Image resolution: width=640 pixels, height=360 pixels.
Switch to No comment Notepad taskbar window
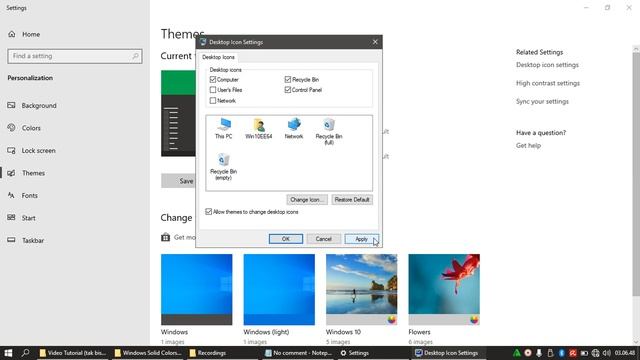298,353
